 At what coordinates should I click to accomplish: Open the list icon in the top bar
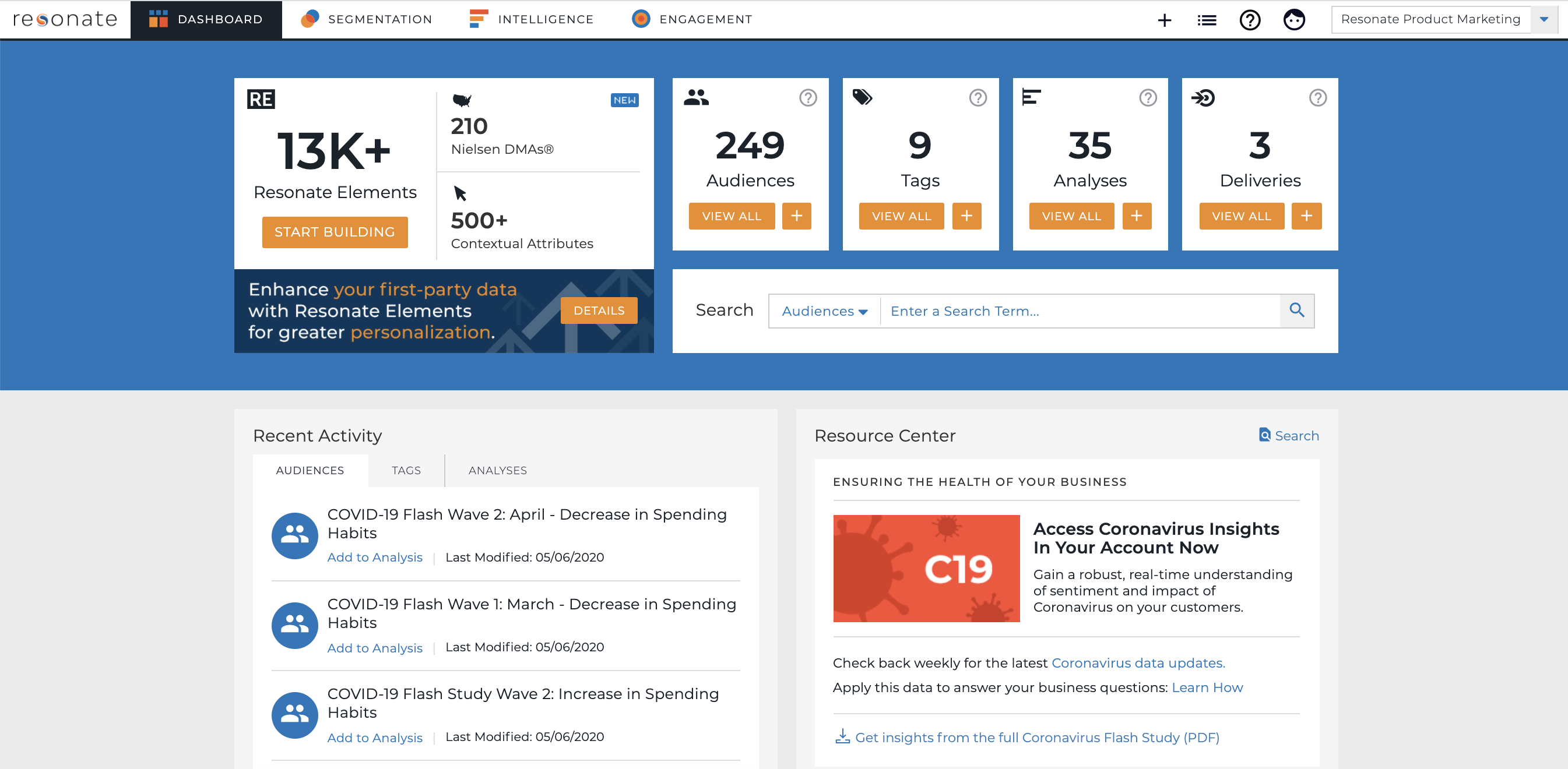click(1207, 20)
